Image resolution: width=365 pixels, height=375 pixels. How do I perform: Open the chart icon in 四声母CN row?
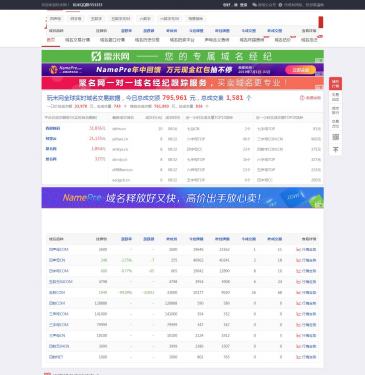click(x=298, y=260)
